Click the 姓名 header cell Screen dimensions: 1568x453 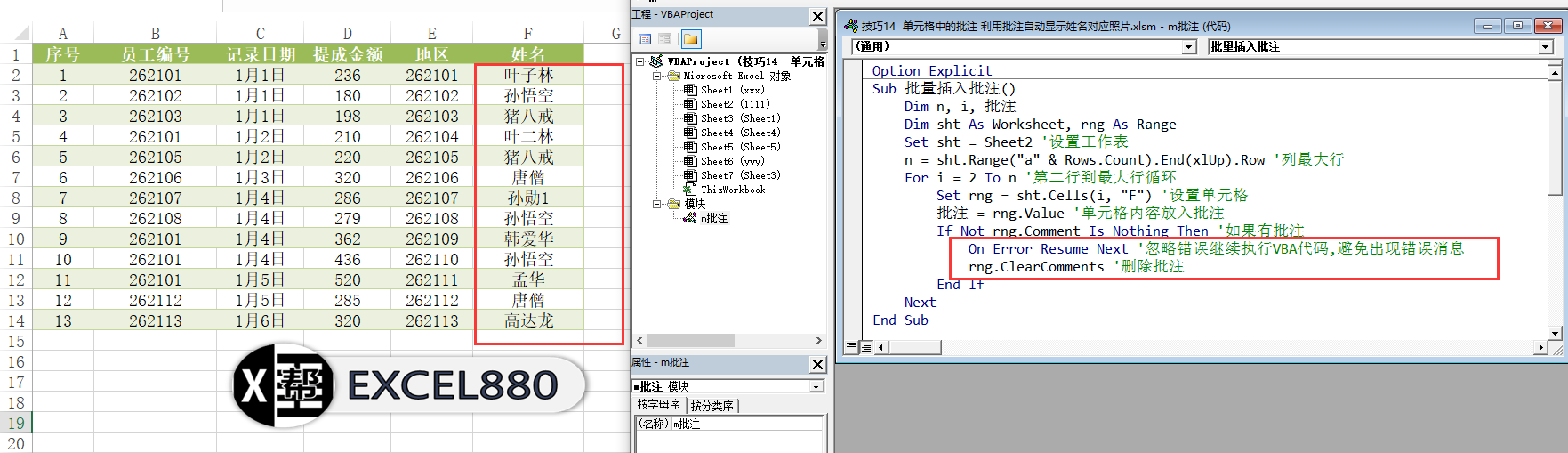tap(528, 54)
